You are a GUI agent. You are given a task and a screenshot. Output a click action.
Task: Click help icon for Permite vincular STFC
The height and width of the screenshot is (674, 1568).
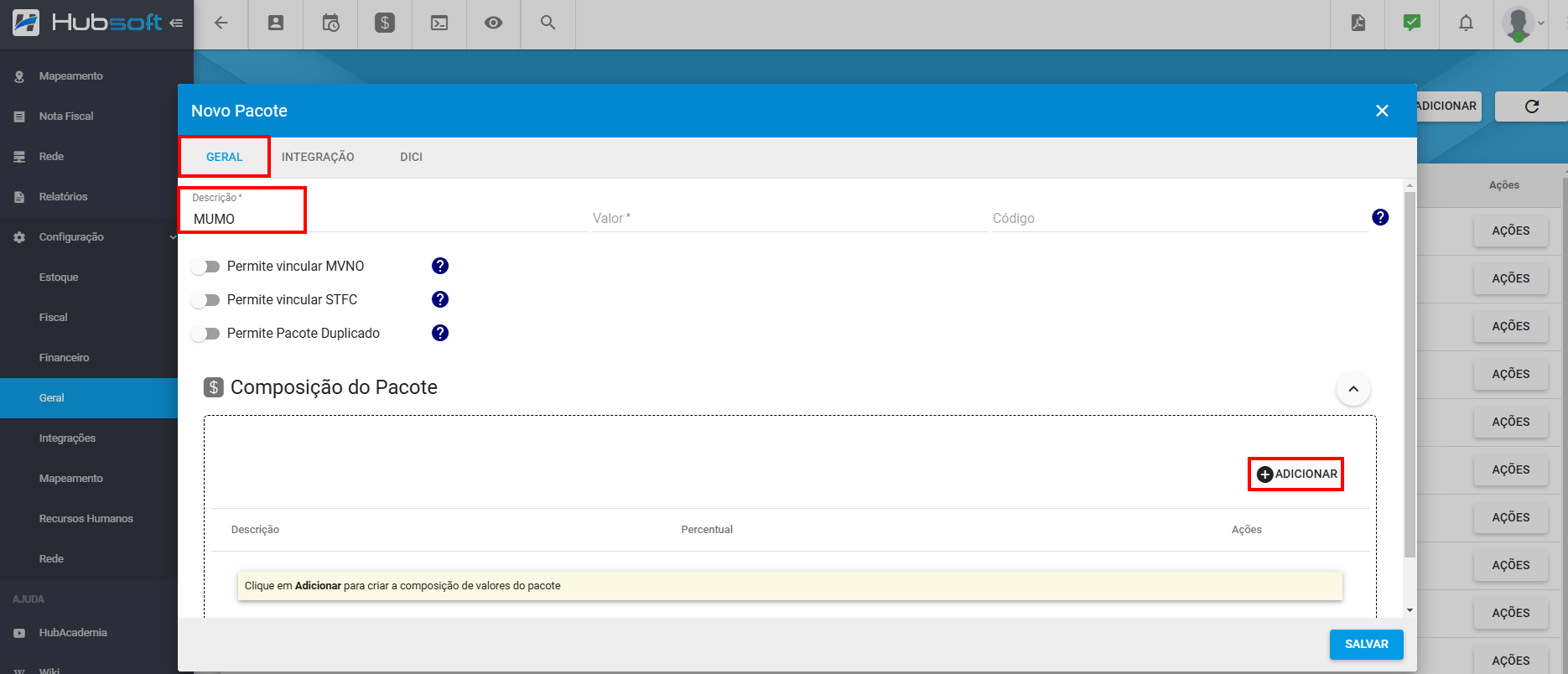440,299
